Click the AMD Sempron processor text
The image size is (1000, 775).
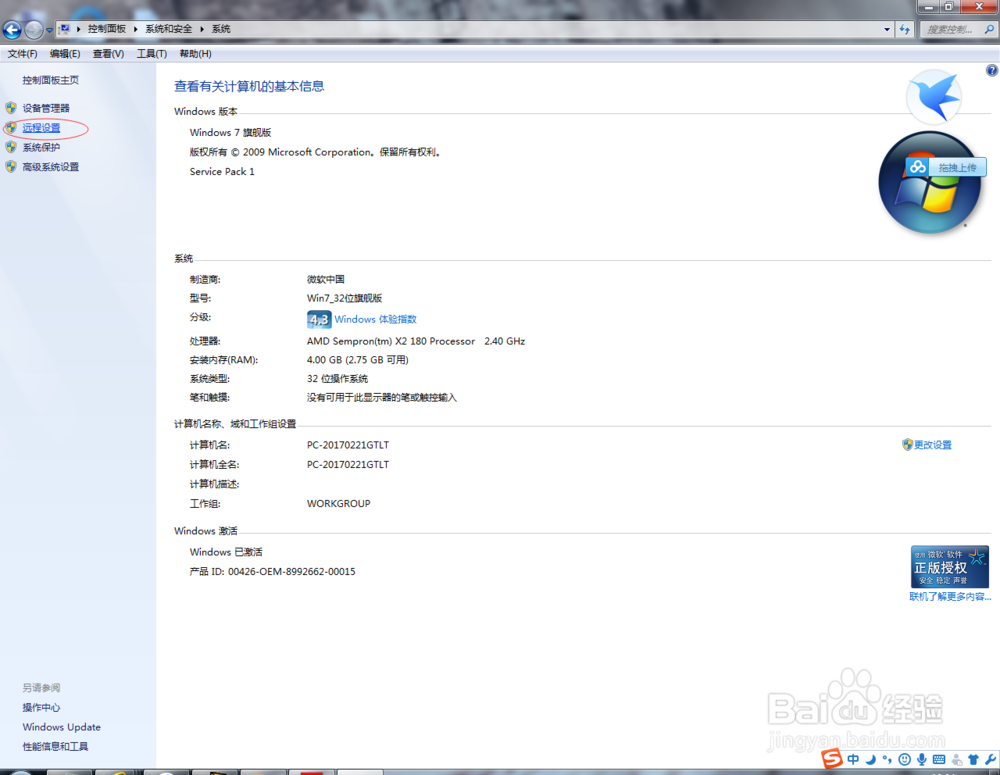[416, 341]
